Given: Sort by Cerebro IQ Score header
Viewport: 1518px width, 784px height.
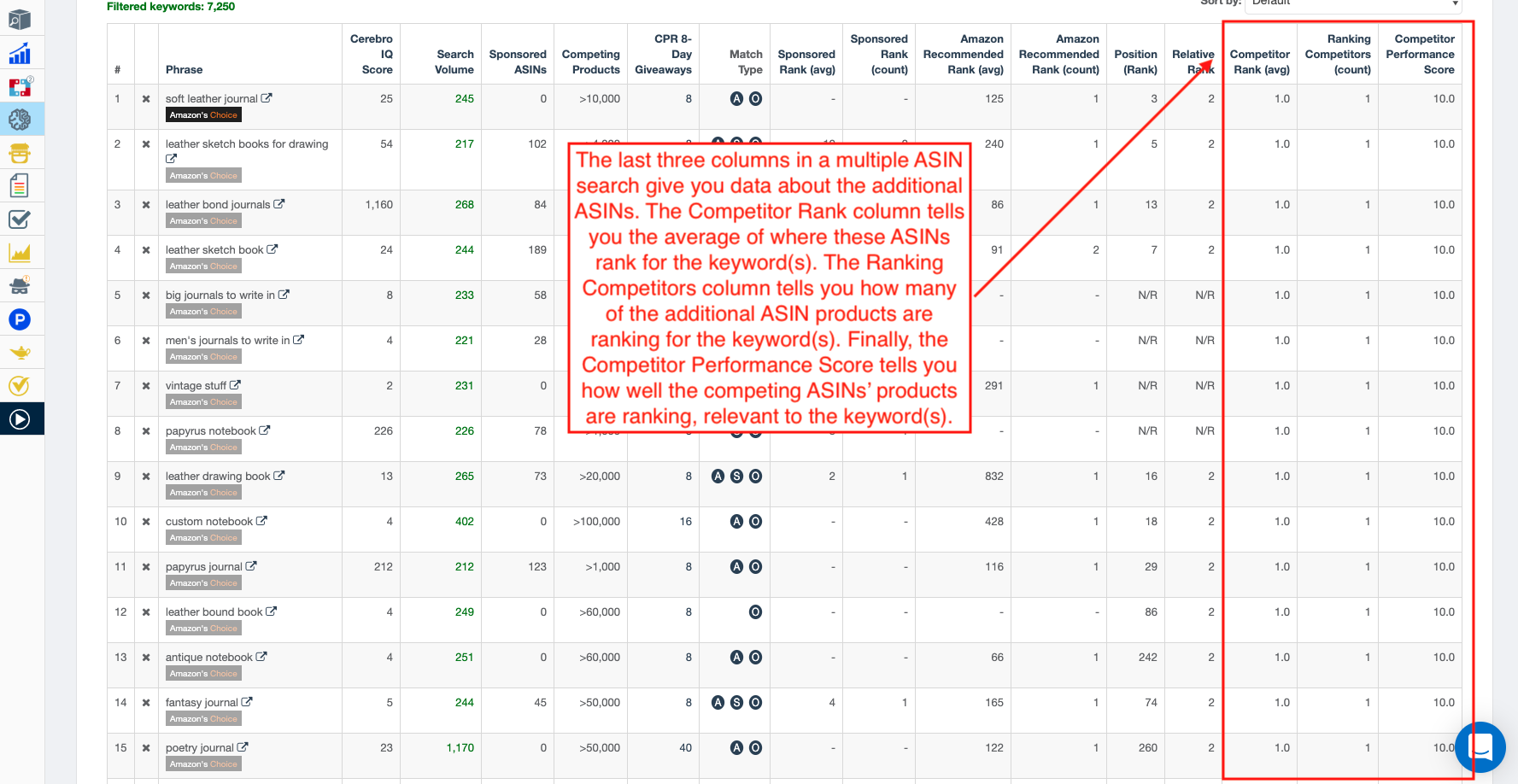Looking at the screenshot, I should tap(372, 54).
